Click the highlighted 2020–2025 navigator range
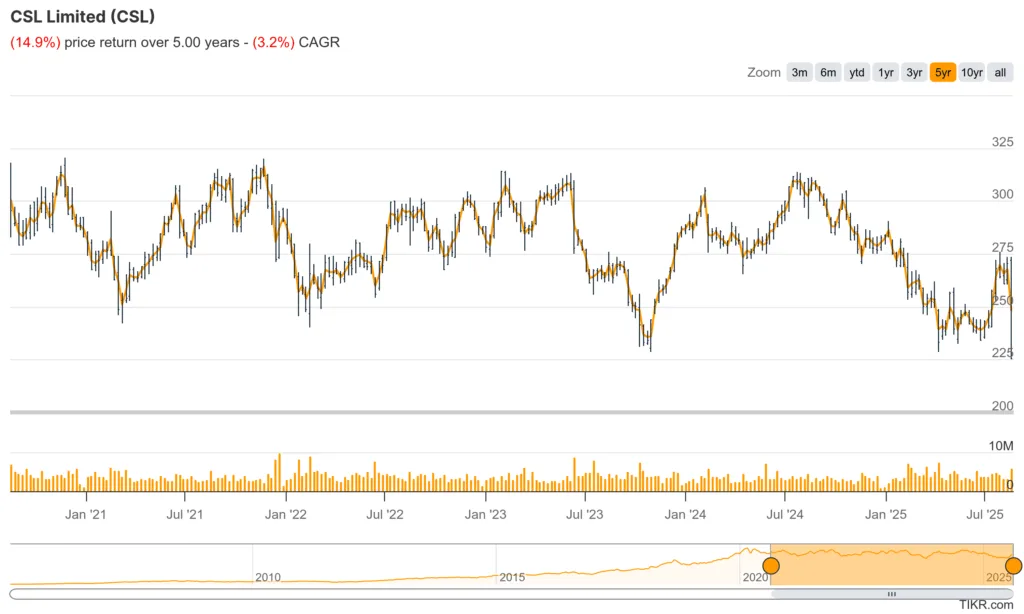The image size is (1024, 614). [x=890, y=564]
